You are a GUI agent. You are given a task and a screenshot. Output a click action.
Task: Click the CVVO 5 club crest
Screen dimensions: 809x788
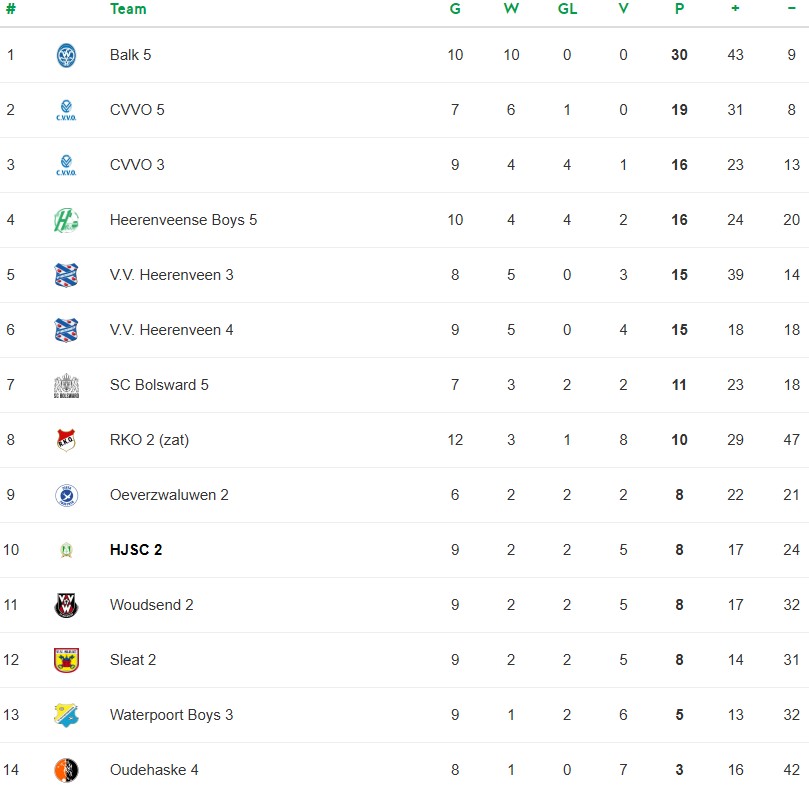point(66,110)
